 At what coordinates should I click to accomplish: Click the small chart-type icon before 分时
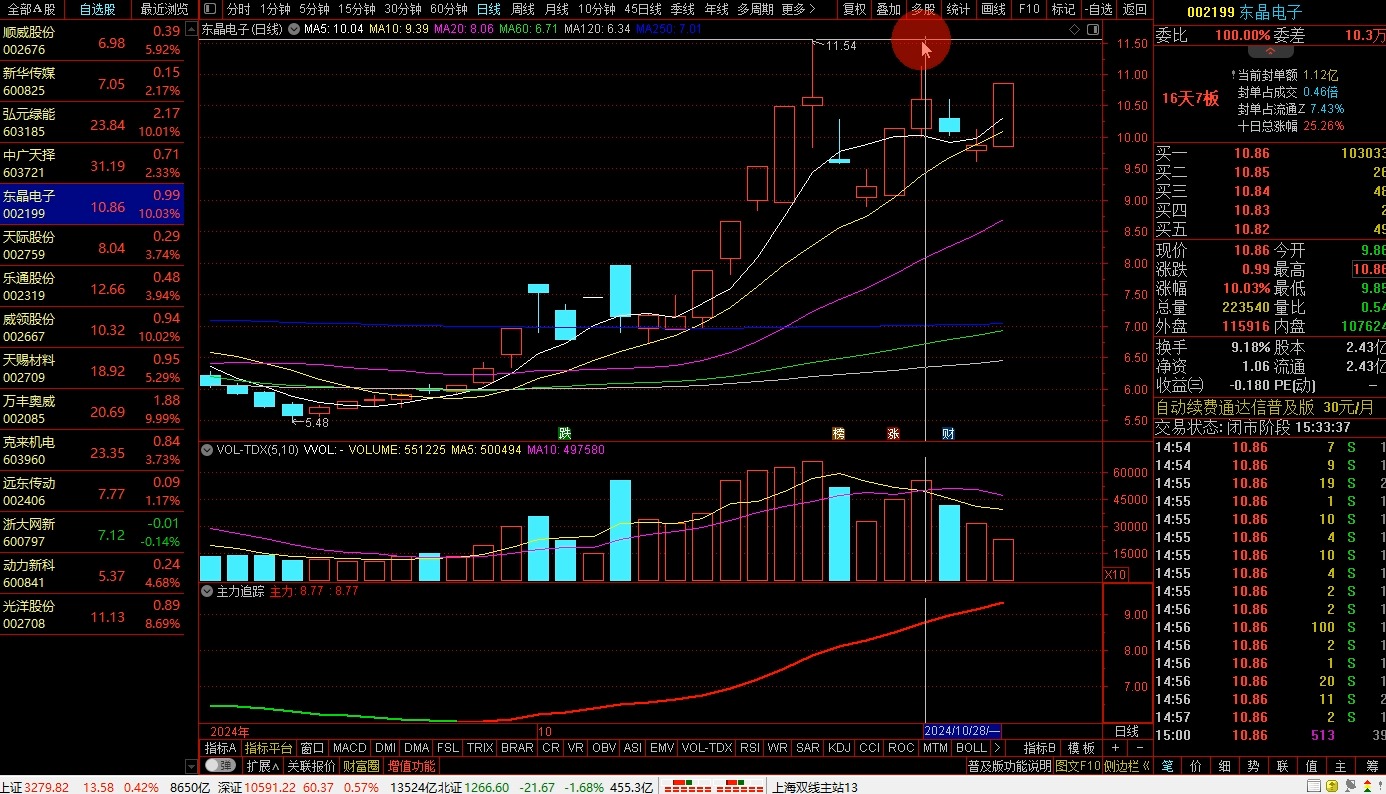pos(211,9)
